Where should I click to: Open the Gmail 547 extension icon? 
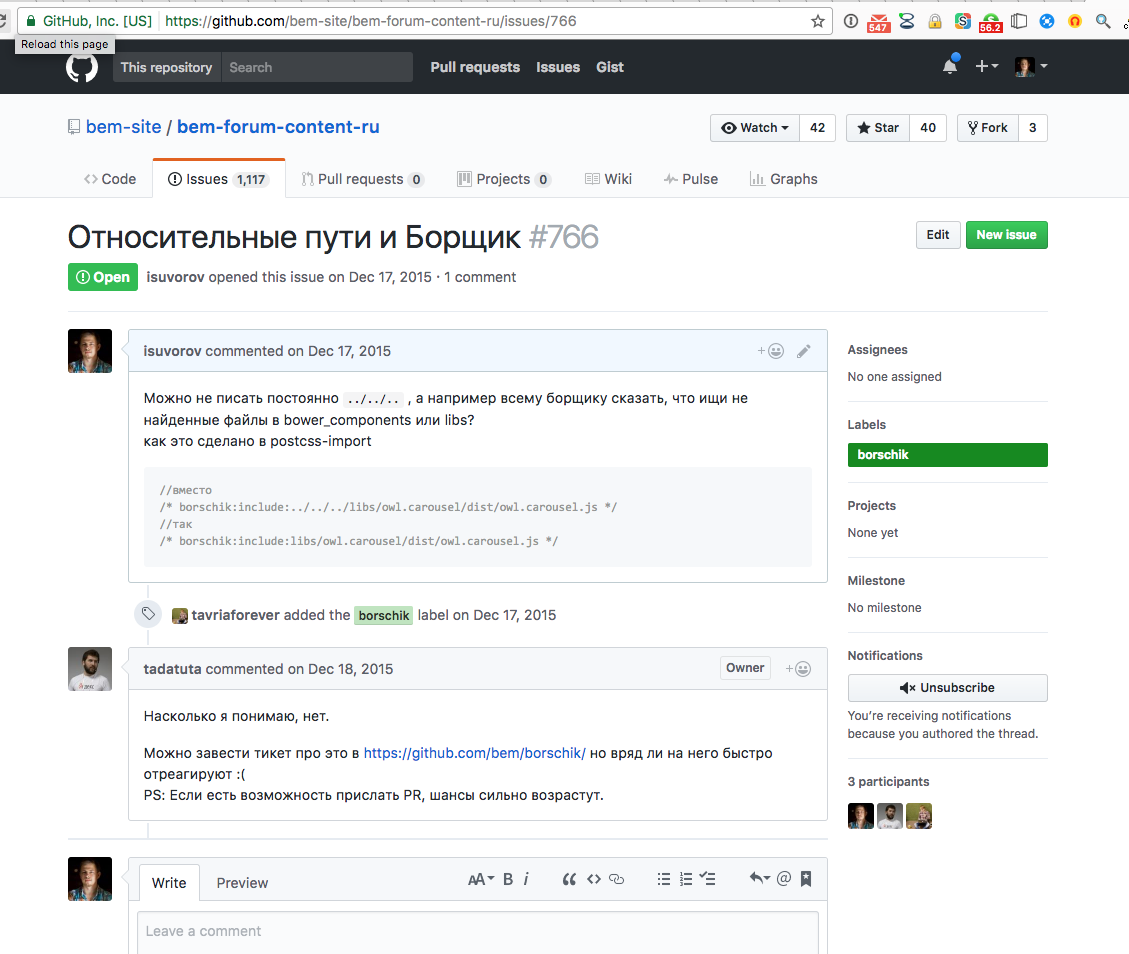[x=878, y=22]
